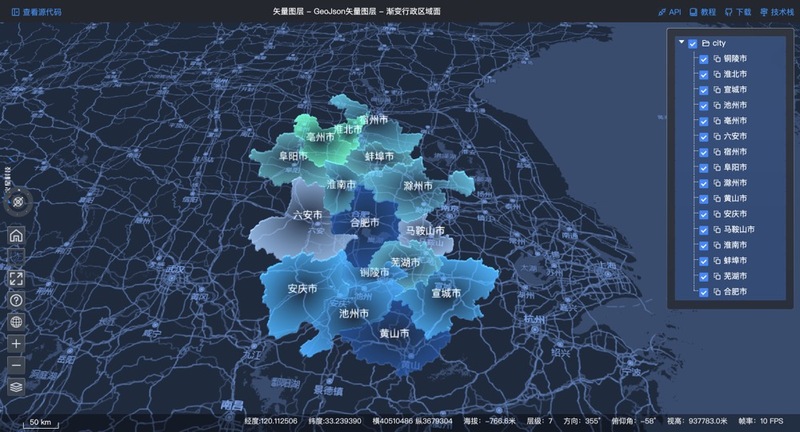Open the help question-mark button
The height and width of the screenshot is (432, 800).
[16, 300]
